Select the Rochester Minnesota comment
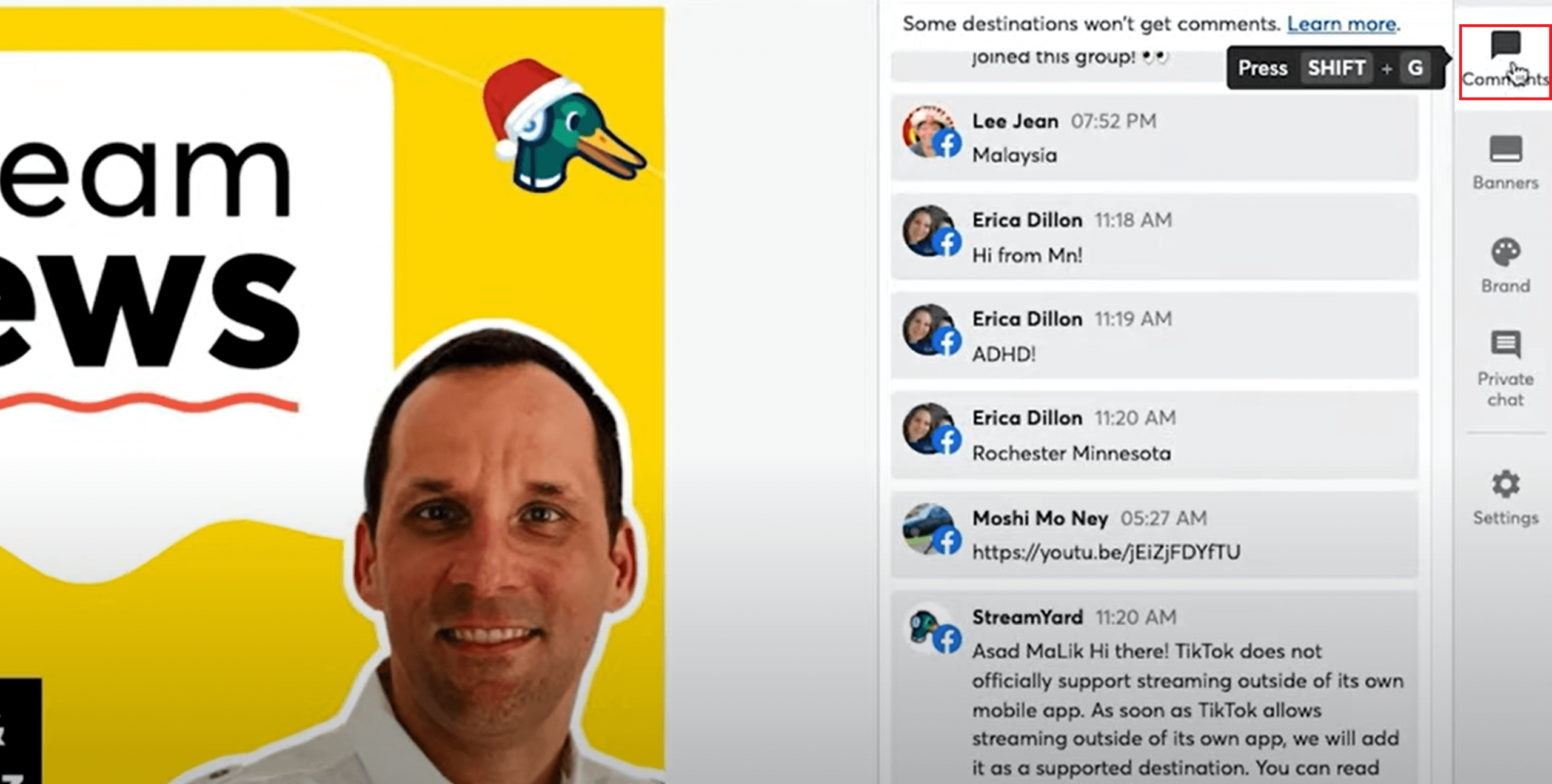Viewport: 1552px width, 784px height. pyautogui.click(x=1154, y=434)
